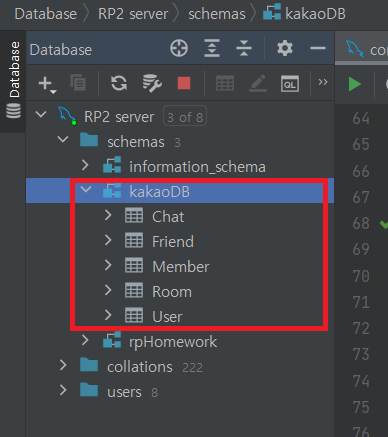Click the MySQL dolphin icon beside RP2 server
Viewport: 388px width, 437px height.
pyautogui.click(x=67, y=115)
